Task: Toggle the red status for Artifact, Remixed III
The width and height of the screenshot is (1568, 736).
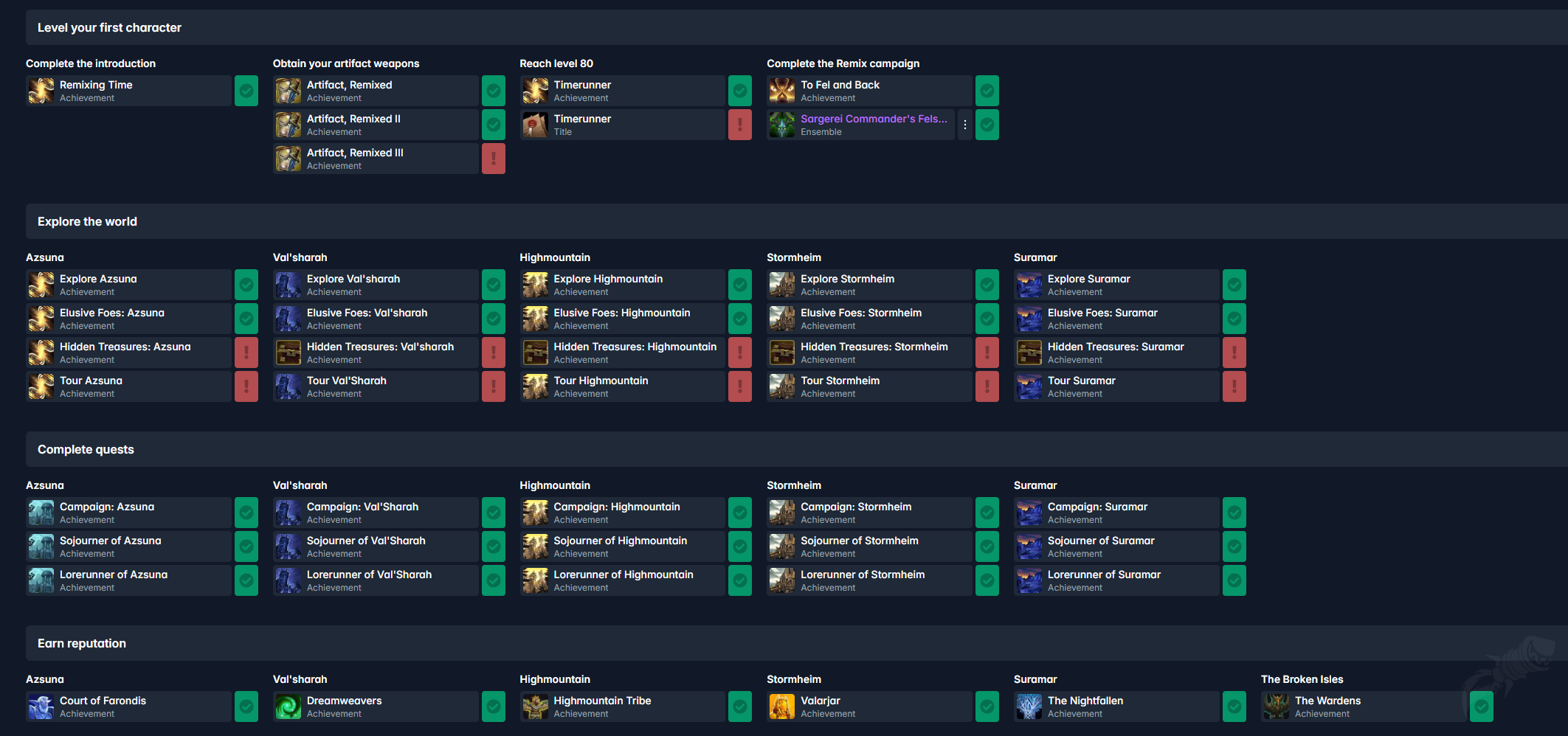Action: tap(493, 159)
